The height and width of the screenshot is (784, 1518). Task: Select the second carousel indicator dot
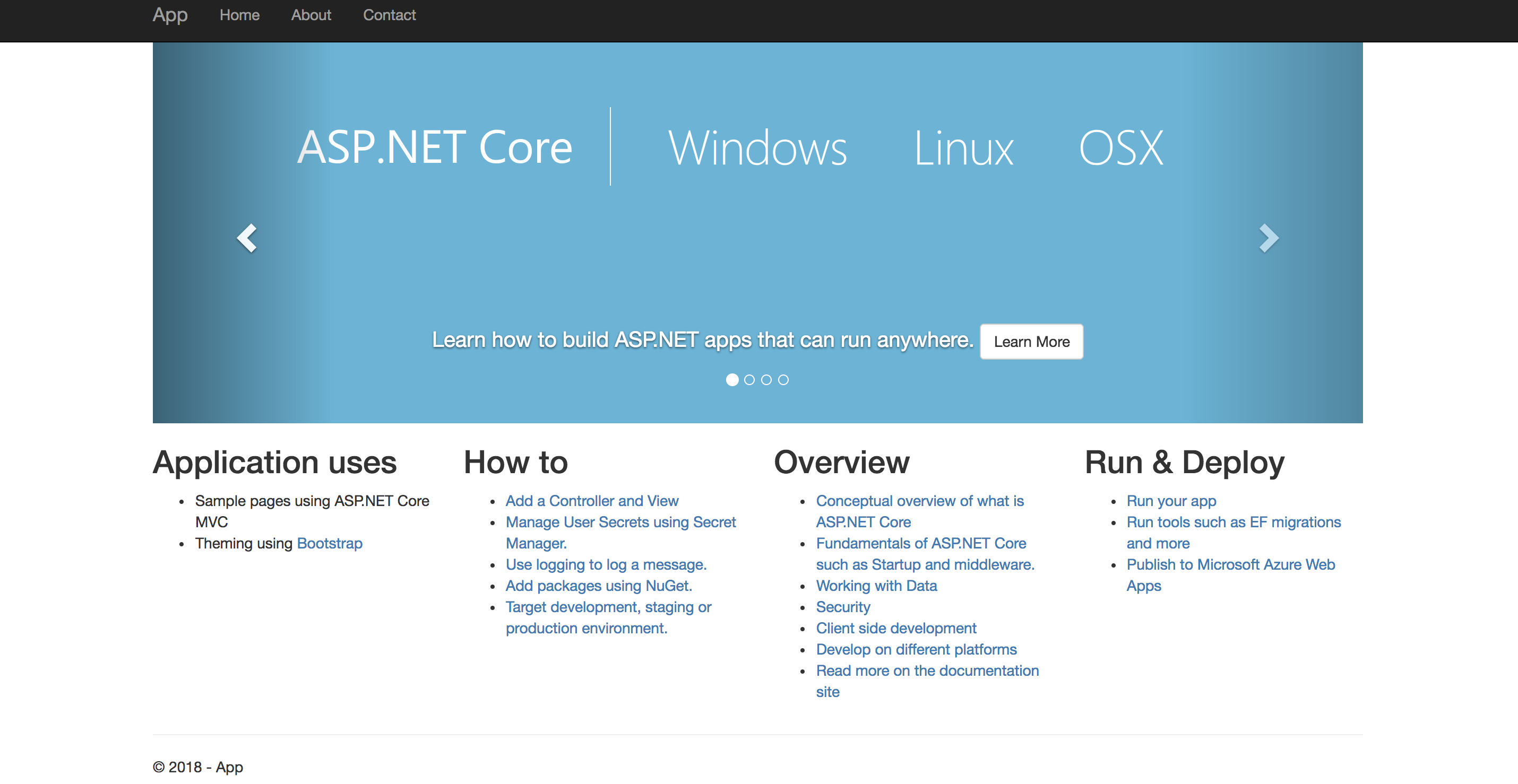click(749, 380)
